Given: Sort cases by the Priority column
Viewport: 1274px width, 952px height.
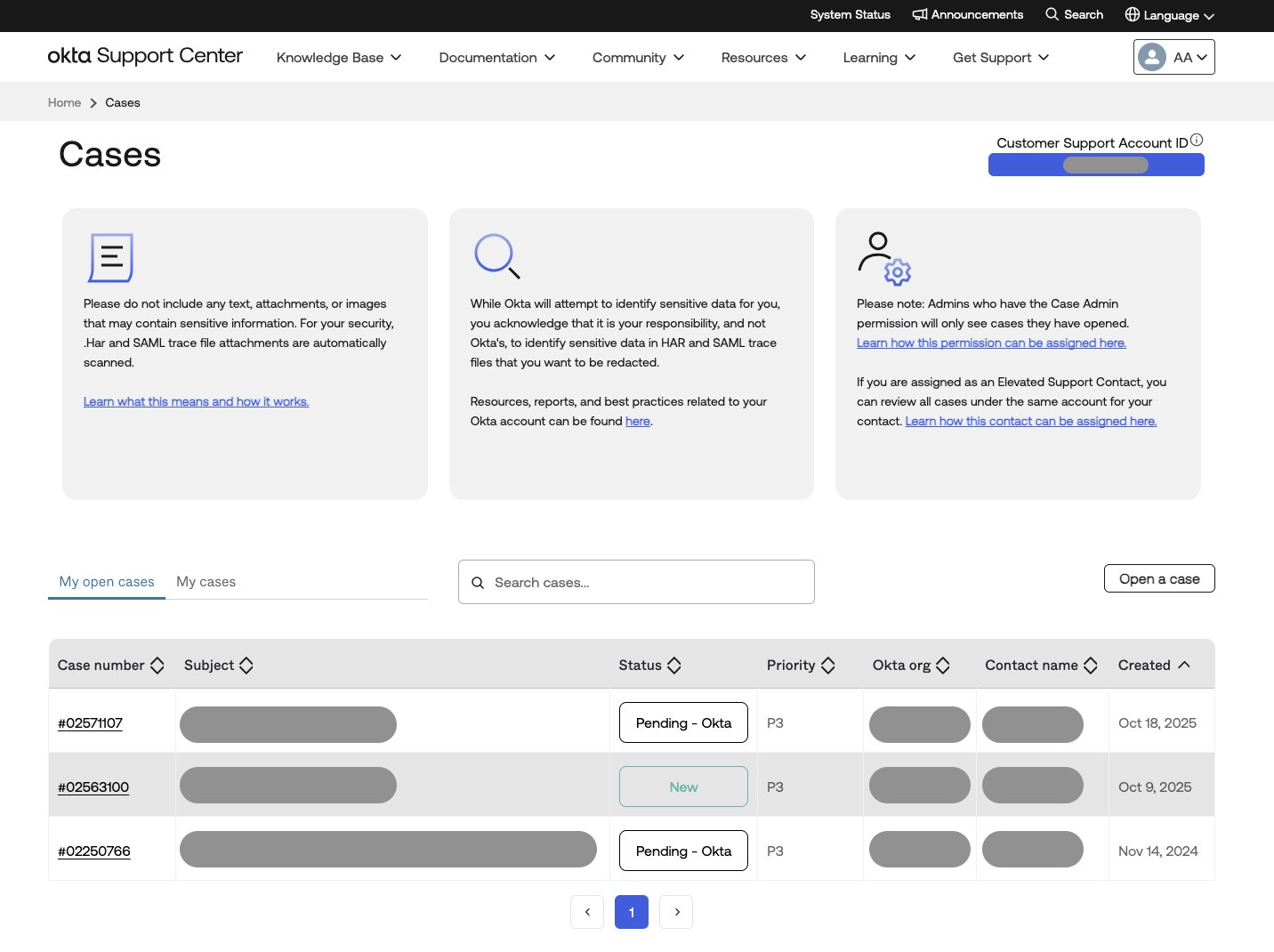Looking at the screenshot, I should [x=827, y=665].
